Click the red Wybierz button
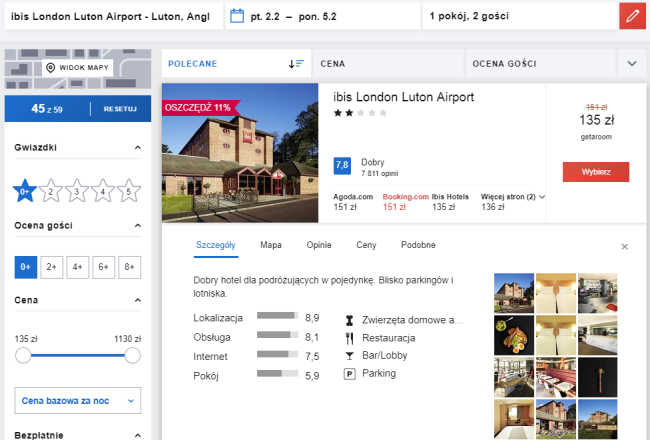 [x=596, y=172]
